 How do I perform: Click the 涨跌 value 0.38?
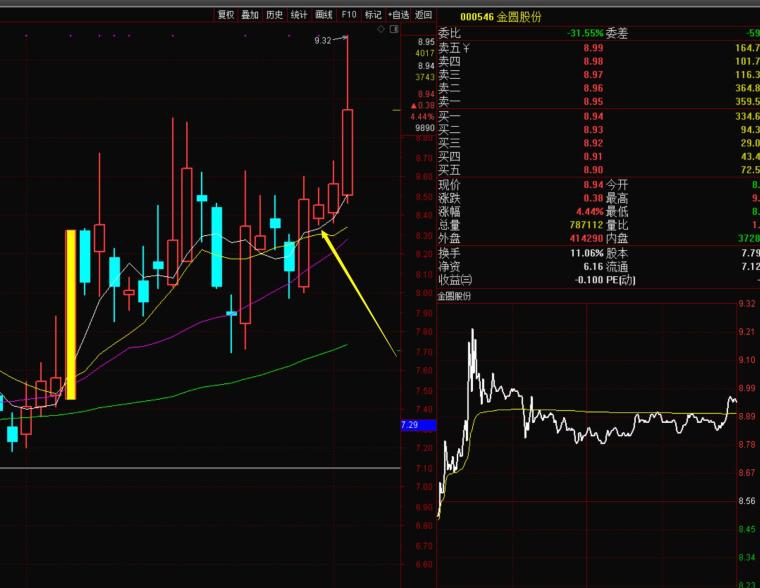pos(593,198)
